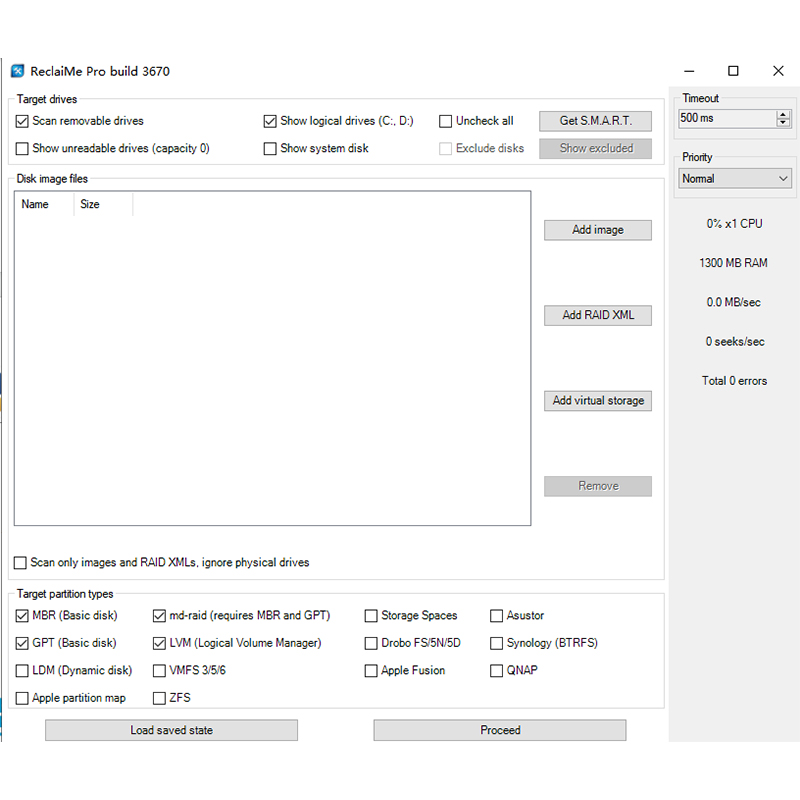This screenshot has width=800, height=800.
Task: Click the 0% x1 CPU text
Action: 734,224
